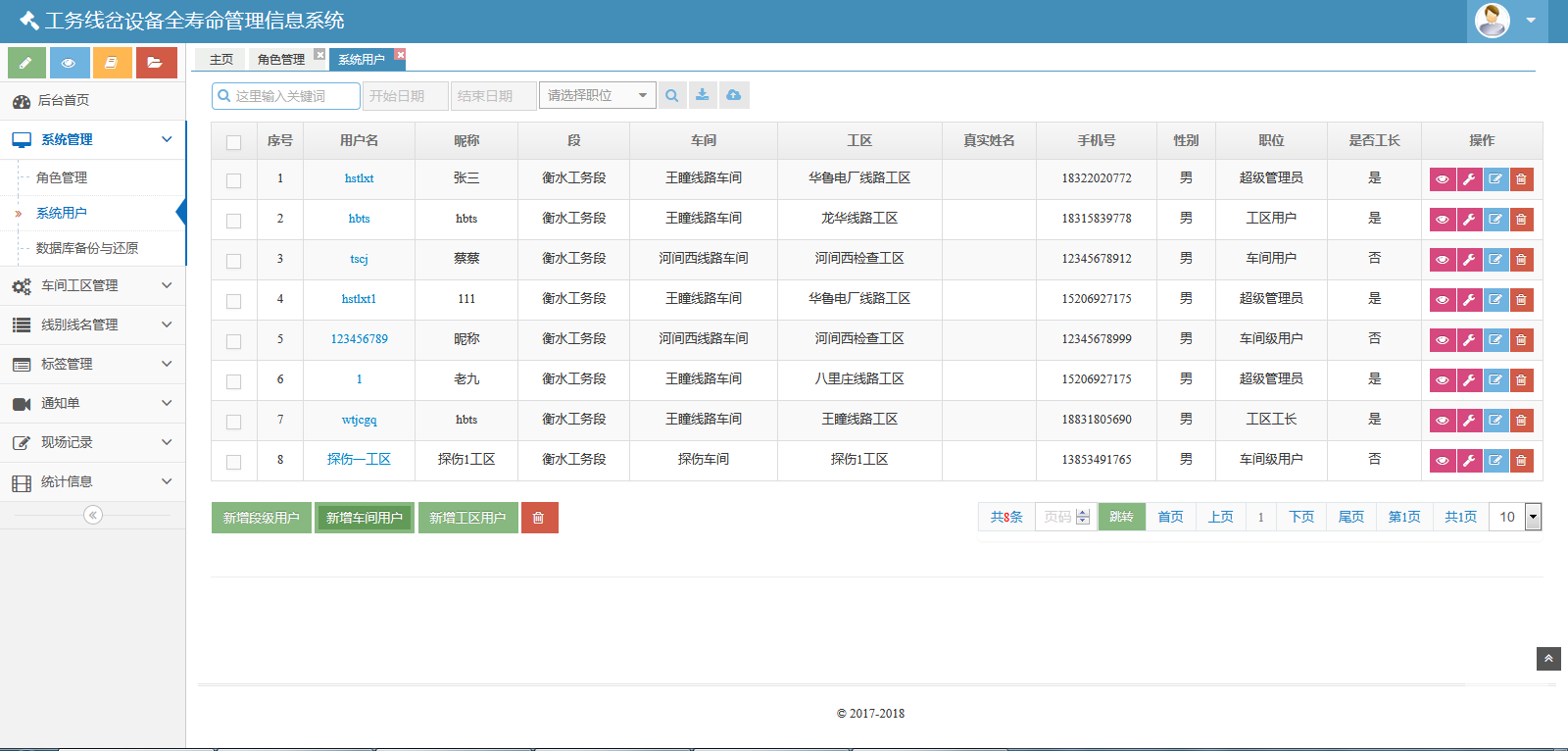
Task: Click the cloud upload import icon
Action: (x=733, y=96)
